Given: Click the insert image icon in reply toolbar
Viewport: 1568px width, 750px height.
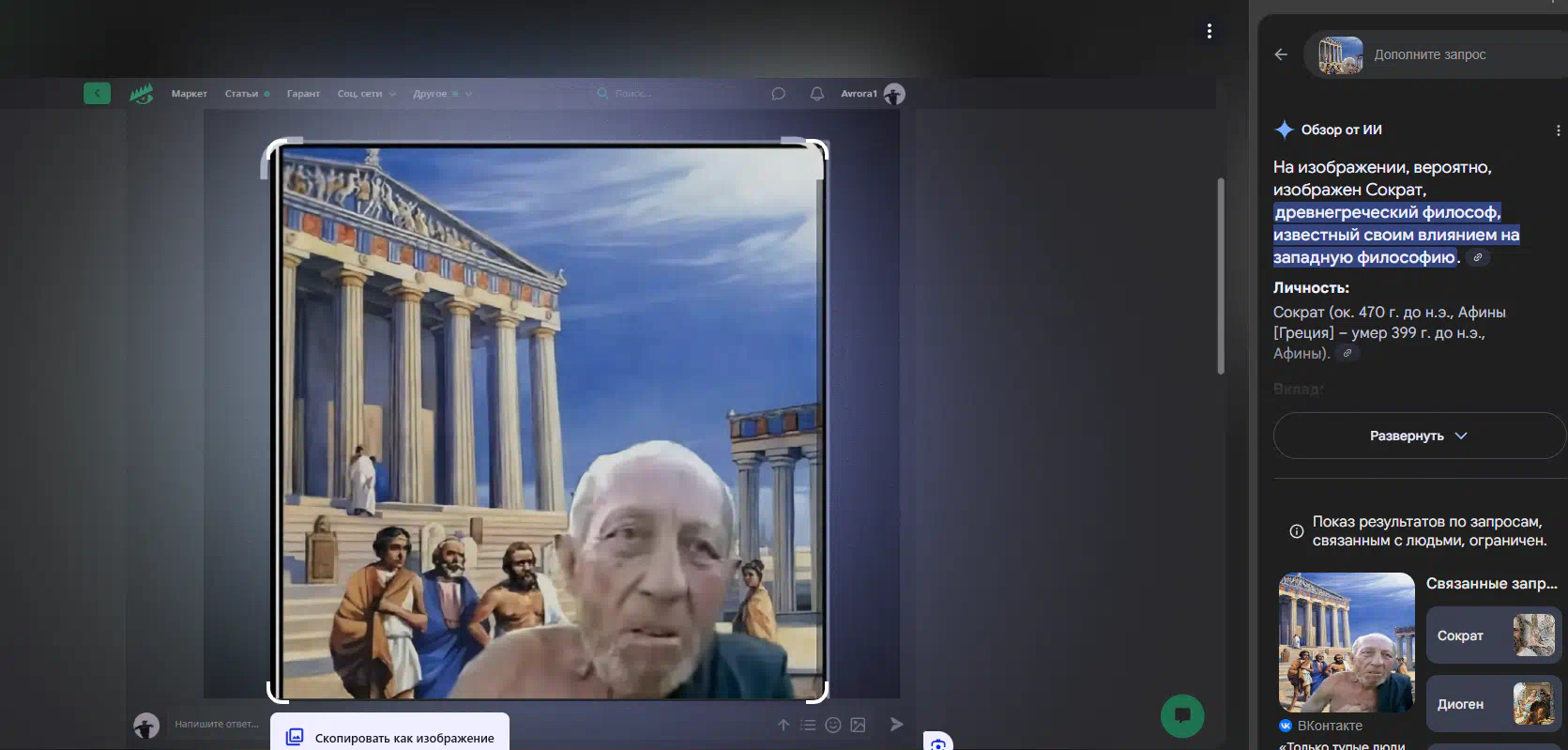Looking at the screenshot, I should [858, 725].
